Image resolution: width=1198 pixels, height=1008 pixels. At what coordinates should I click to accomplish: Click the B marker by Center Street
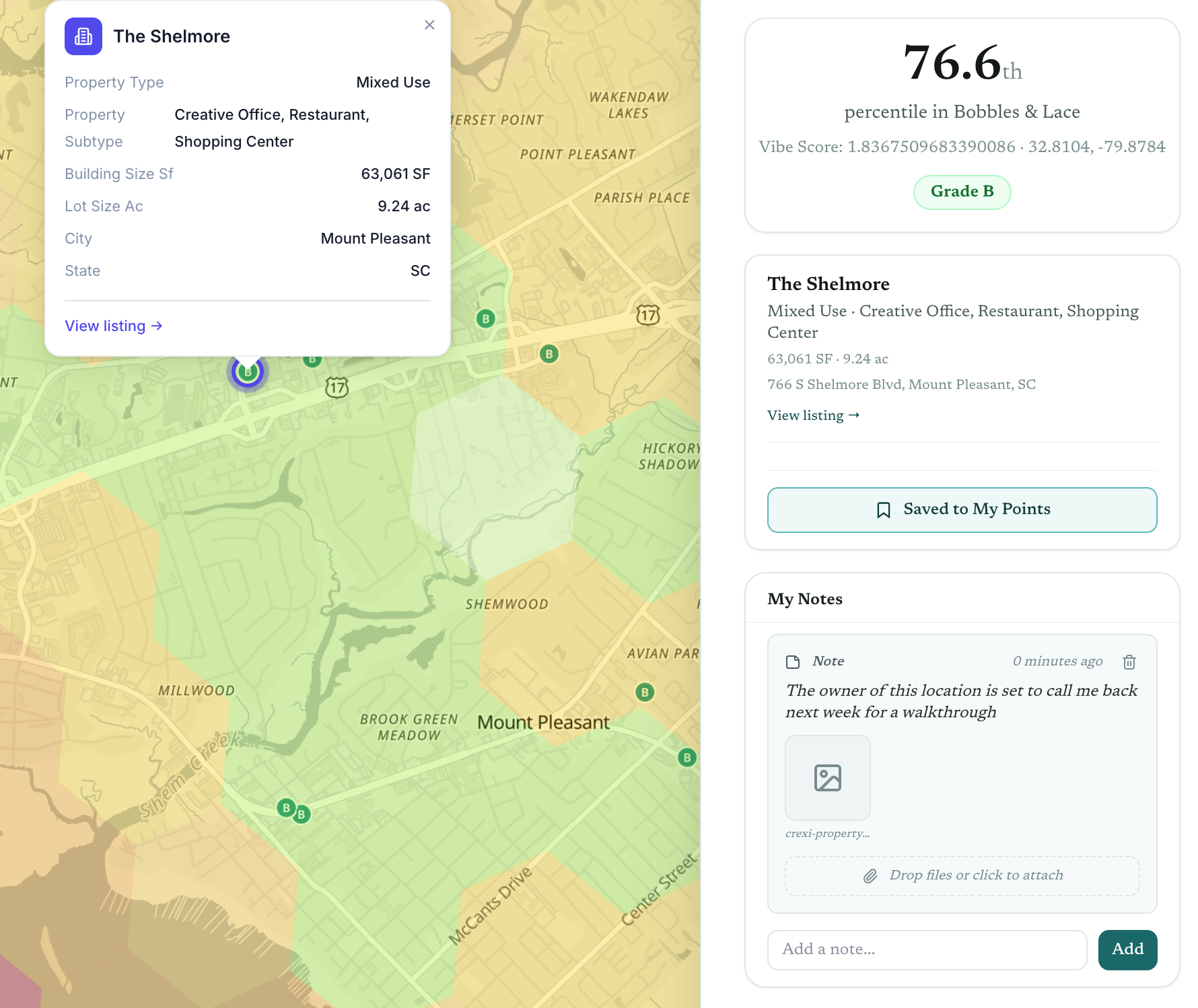(x=686, y=758)
